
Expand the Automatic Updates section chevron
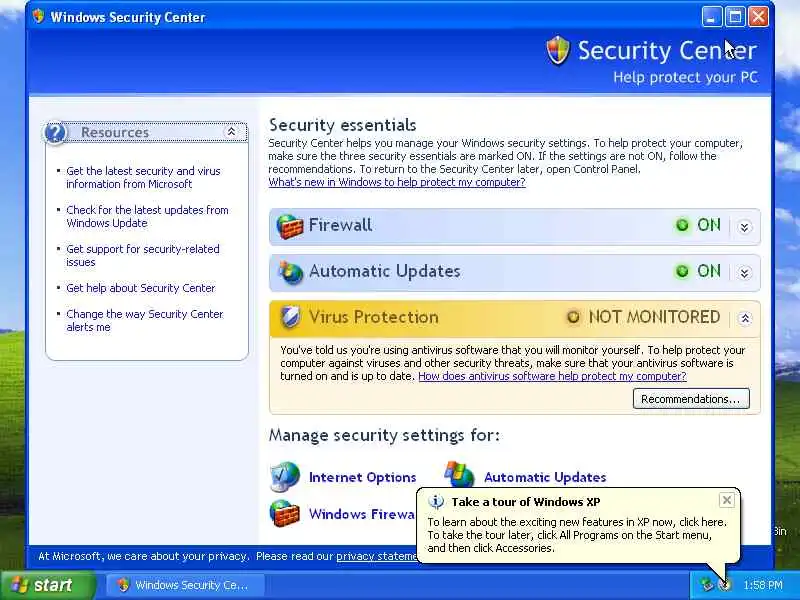tap(744, 273)
